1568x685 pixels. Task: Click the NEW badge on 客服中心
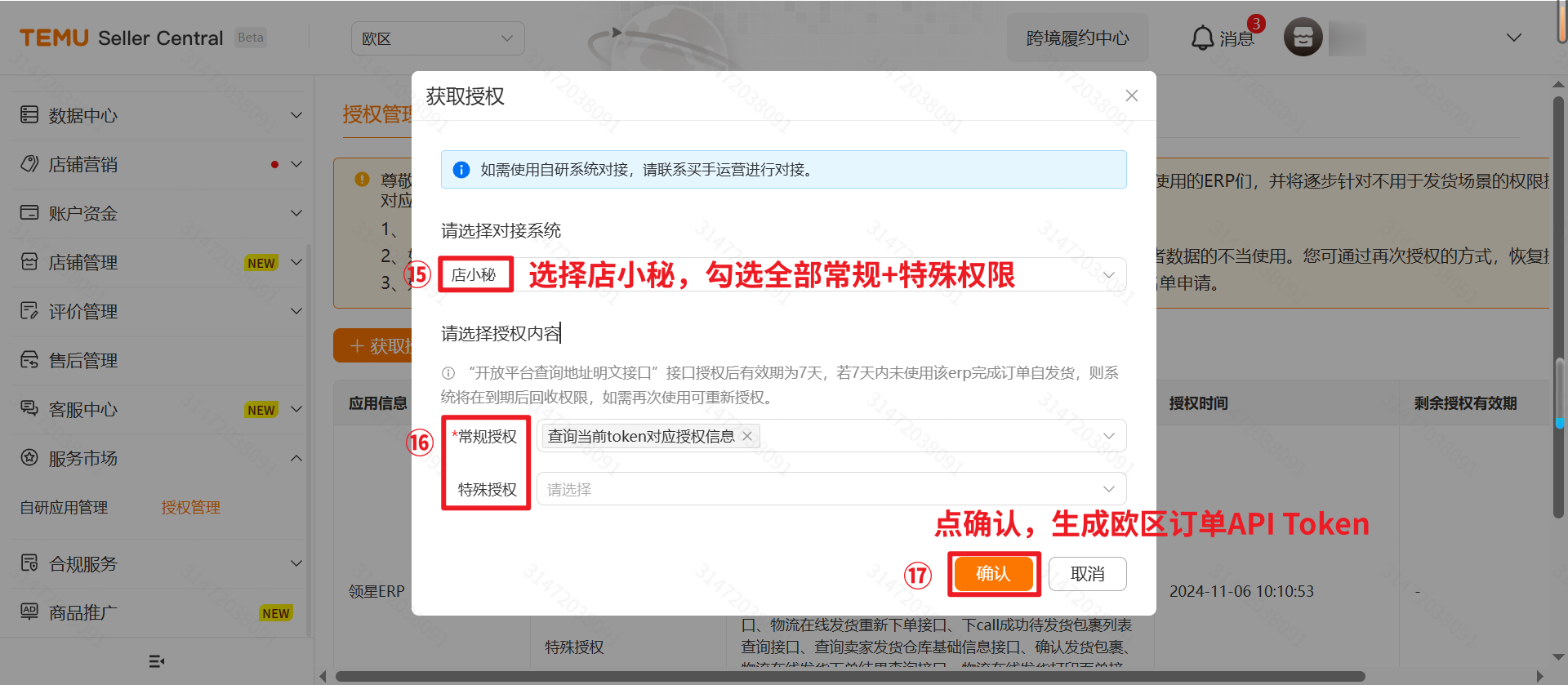pyautogui.click(x=261, y=410)
